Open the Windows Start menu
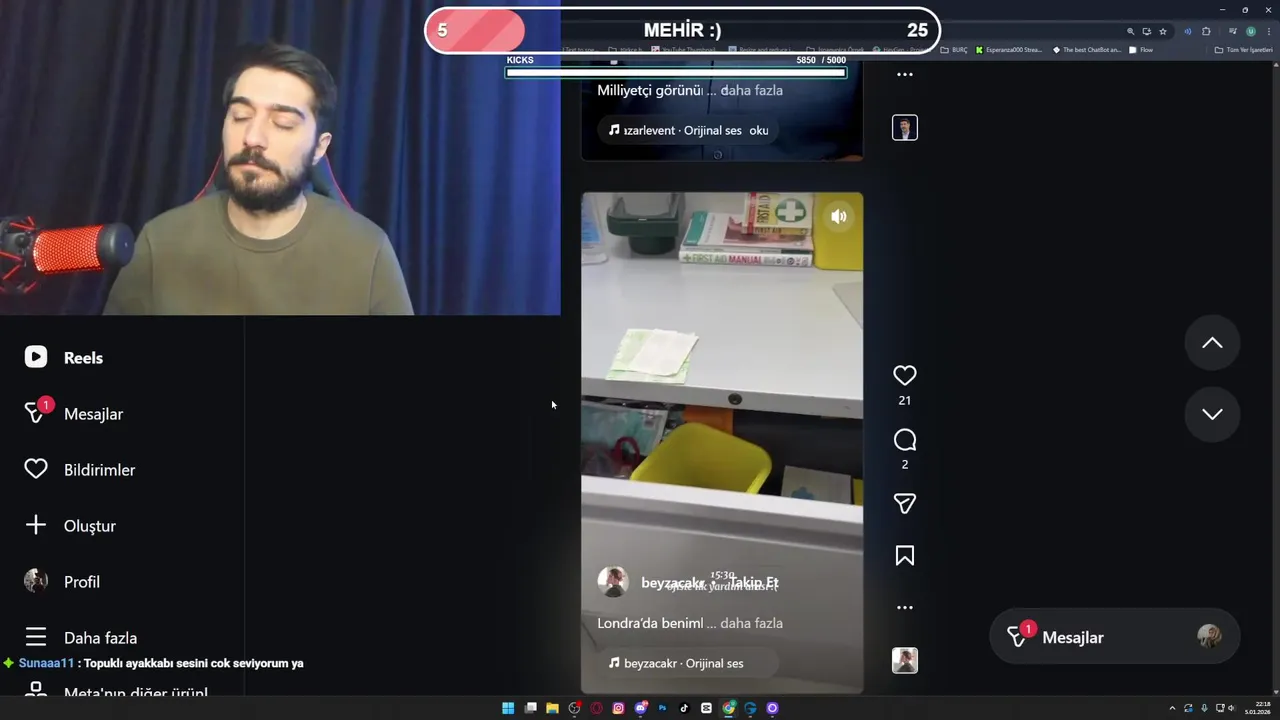The image size is (1280, 720). click(508, 708)
